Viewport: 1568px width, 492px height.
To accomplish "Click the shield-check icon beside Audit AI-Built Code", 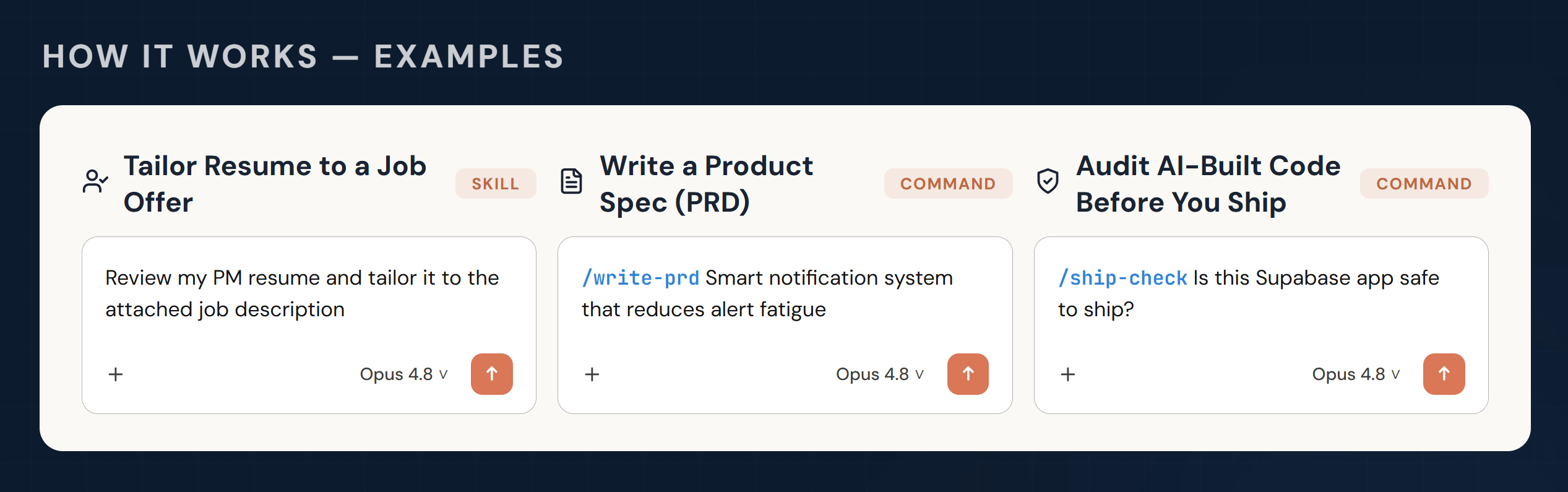I will tap(1048, 182).
